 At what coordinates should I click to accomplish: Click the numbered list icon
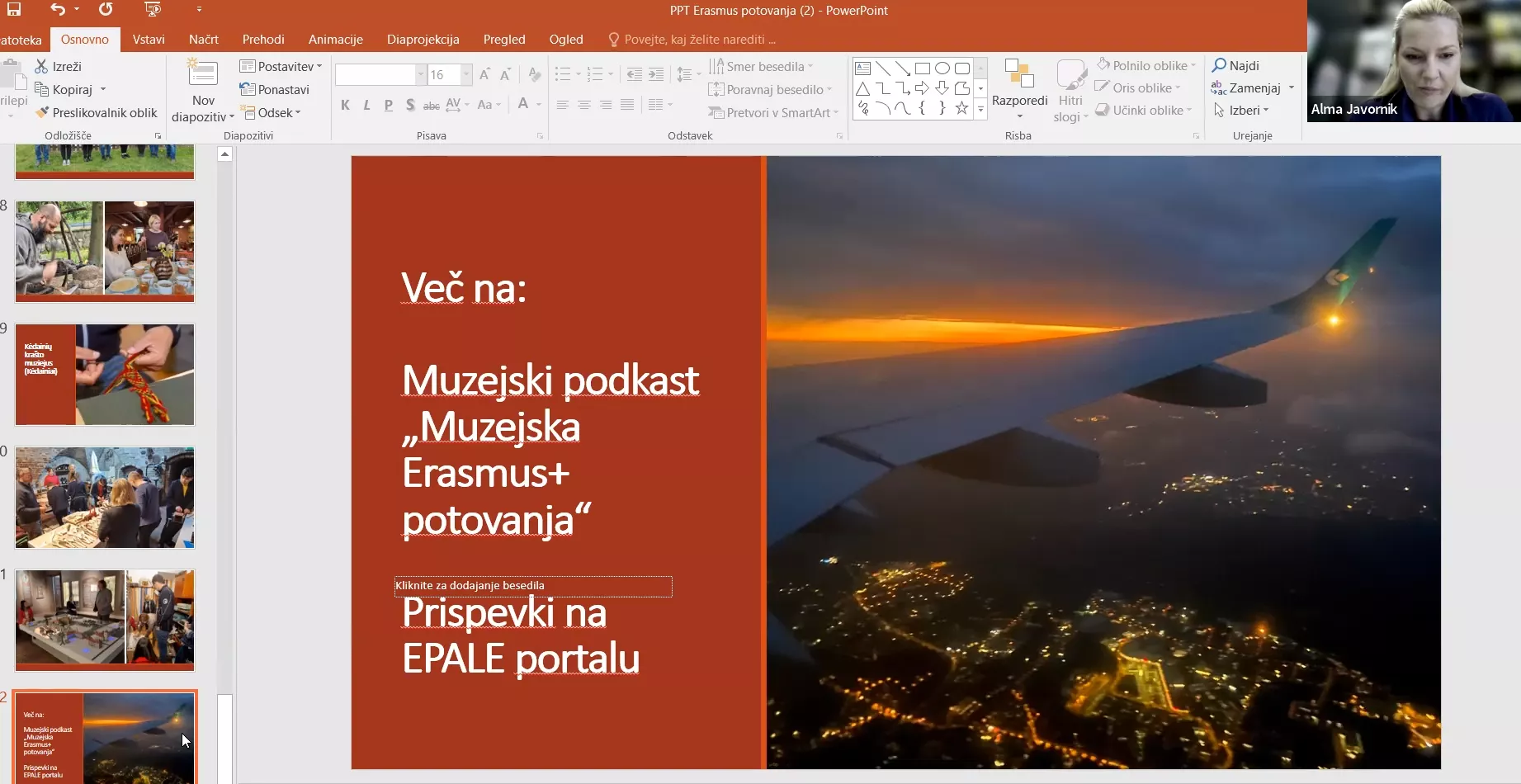(x=595, y=74)
